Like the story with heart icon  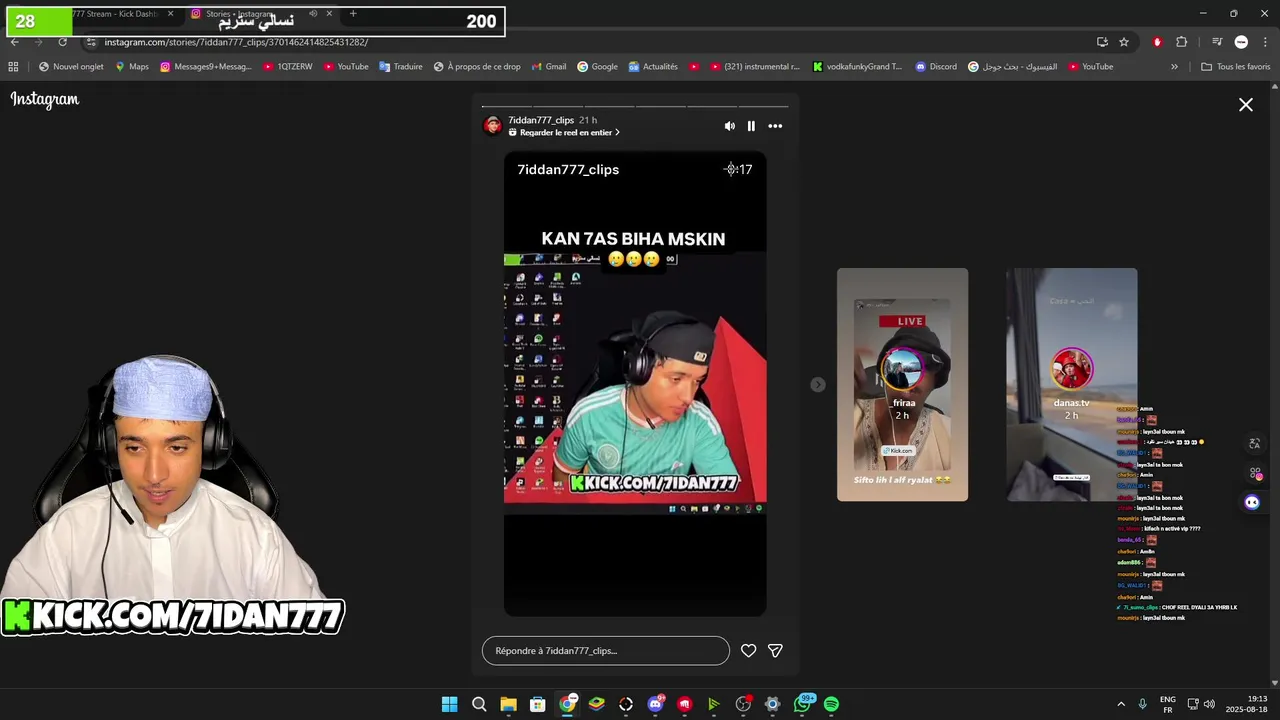[x=748, y=651]
